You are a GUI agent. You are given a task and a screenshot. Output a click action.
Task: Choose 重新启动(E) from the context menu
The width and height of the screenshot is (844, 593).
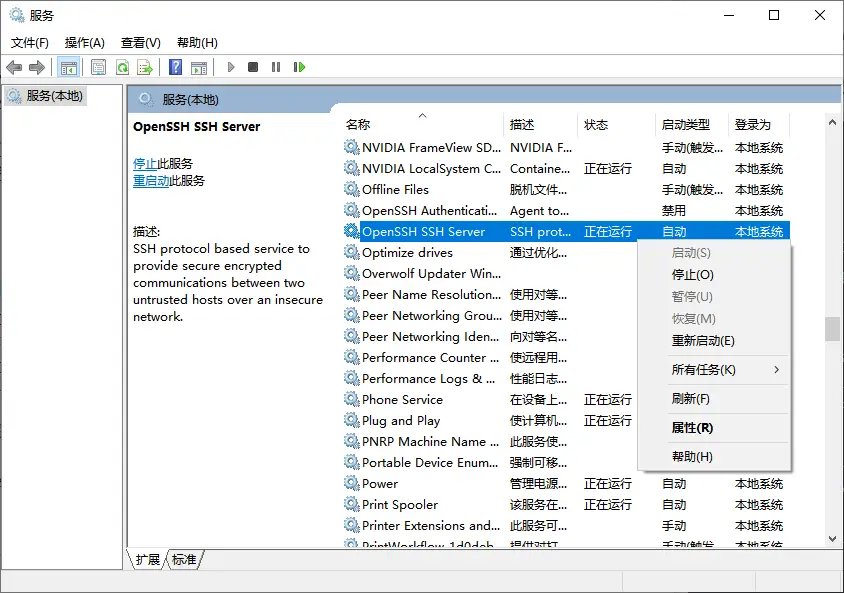[x=702, y=341]
